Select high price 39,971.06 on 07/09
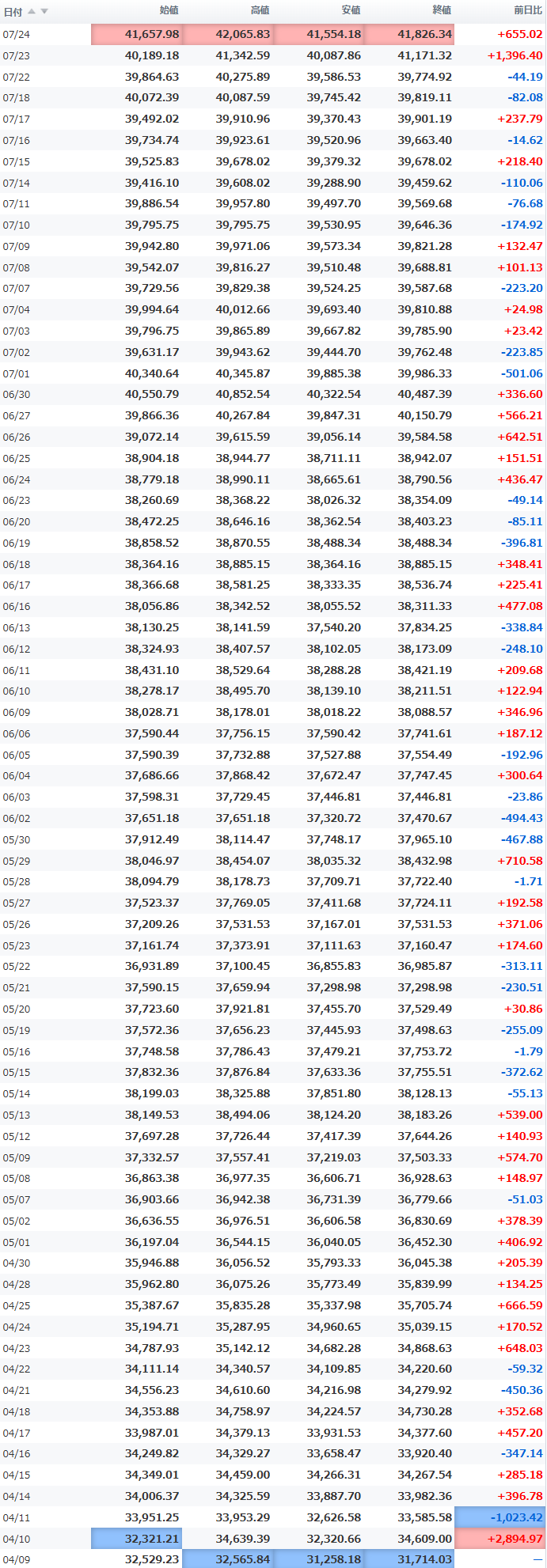 (x=243, y=246)
